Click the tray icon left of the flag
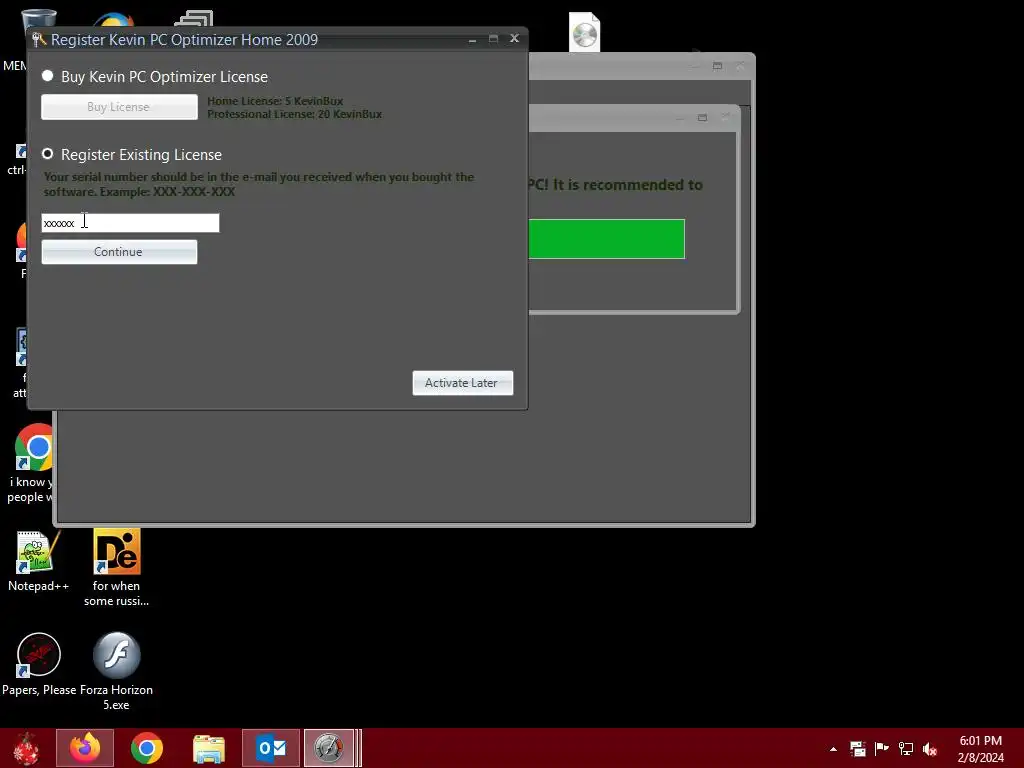The width and height of the screenshot is (1024, 768). (x=857, y=748)
